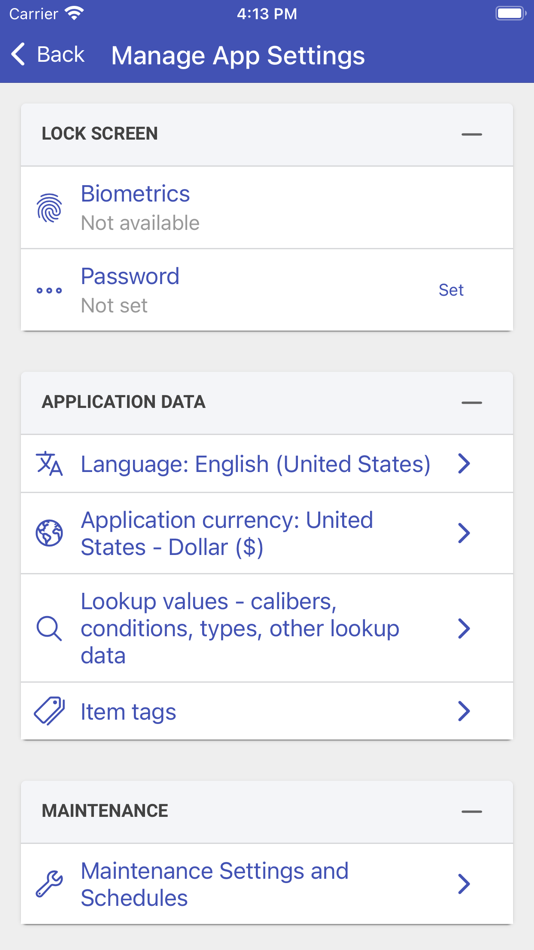
Task: Collapse the Application Data section
Action: (x=472, y=402)
